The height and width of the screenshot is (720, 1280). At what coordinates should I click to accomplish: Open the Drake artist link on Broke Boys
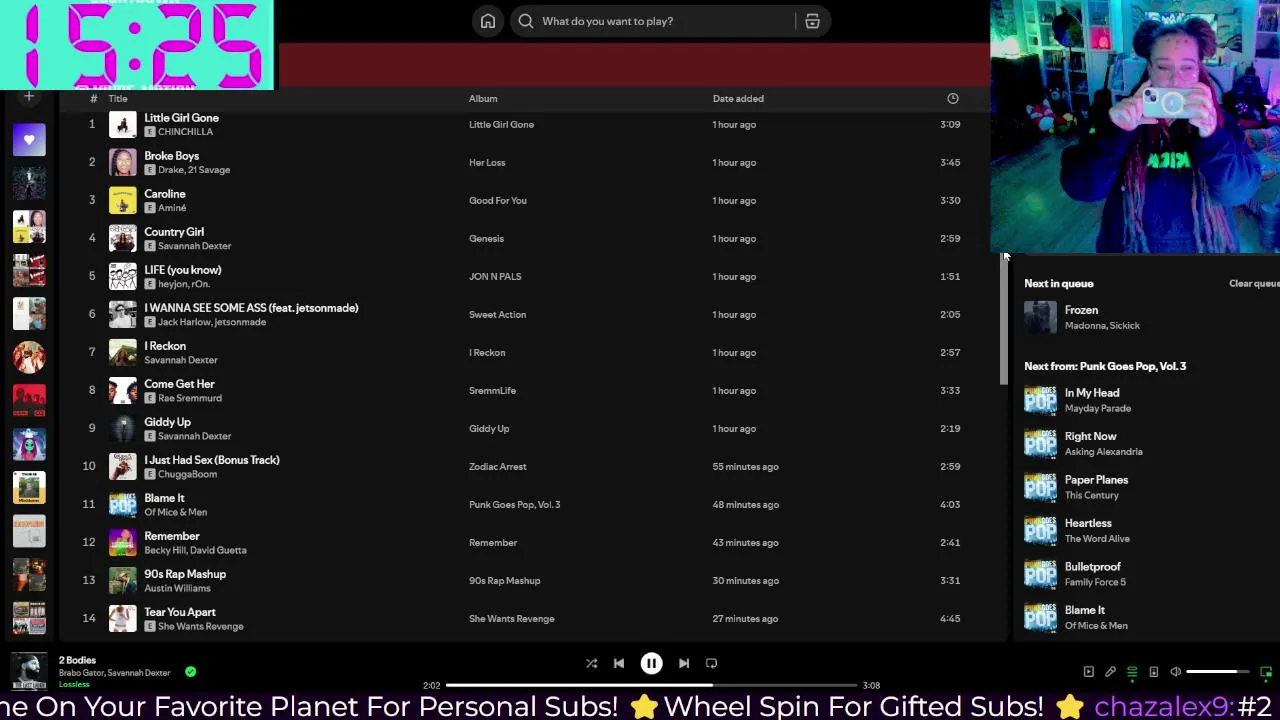tap(170, 170)
